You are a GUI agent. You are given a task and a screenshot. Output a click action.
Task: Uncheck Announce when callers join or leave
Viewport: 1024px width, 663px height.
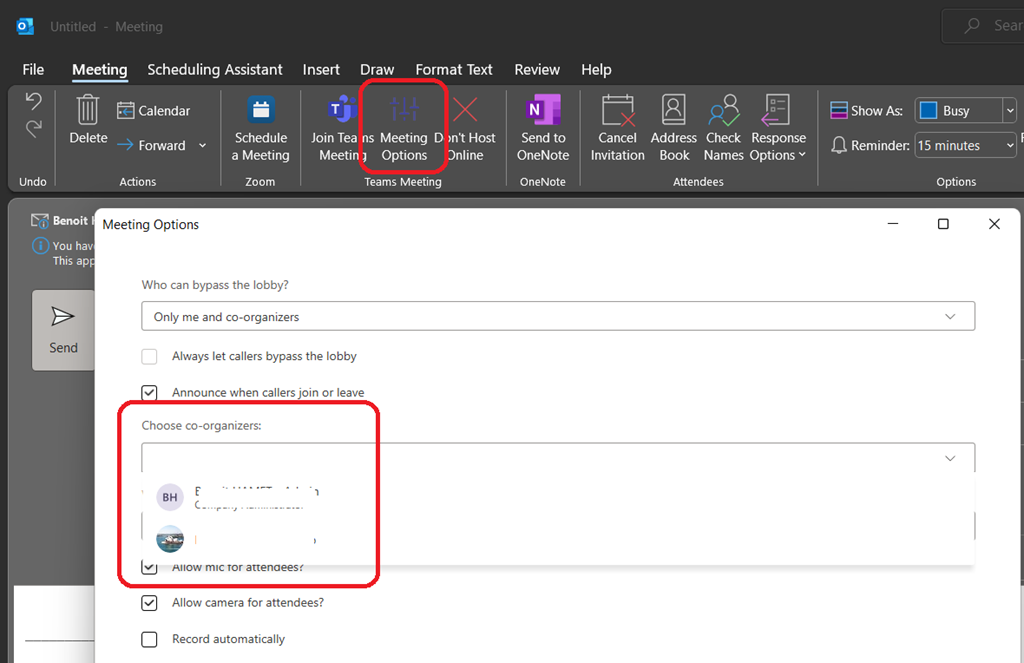click(150, 393)
